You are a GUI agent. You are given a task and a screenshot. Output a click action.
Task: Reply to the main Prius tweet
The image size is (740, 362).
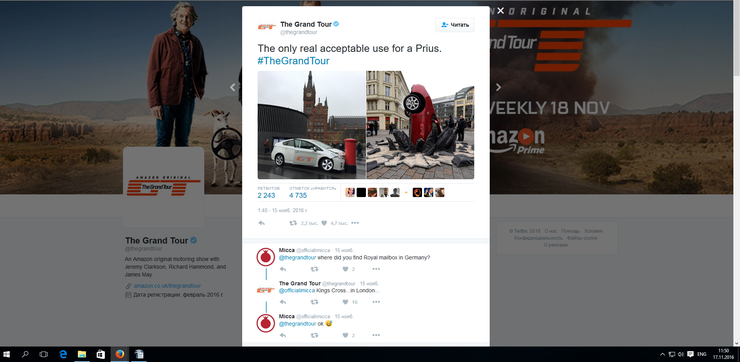pyautogui.click(x=261, y=223)
